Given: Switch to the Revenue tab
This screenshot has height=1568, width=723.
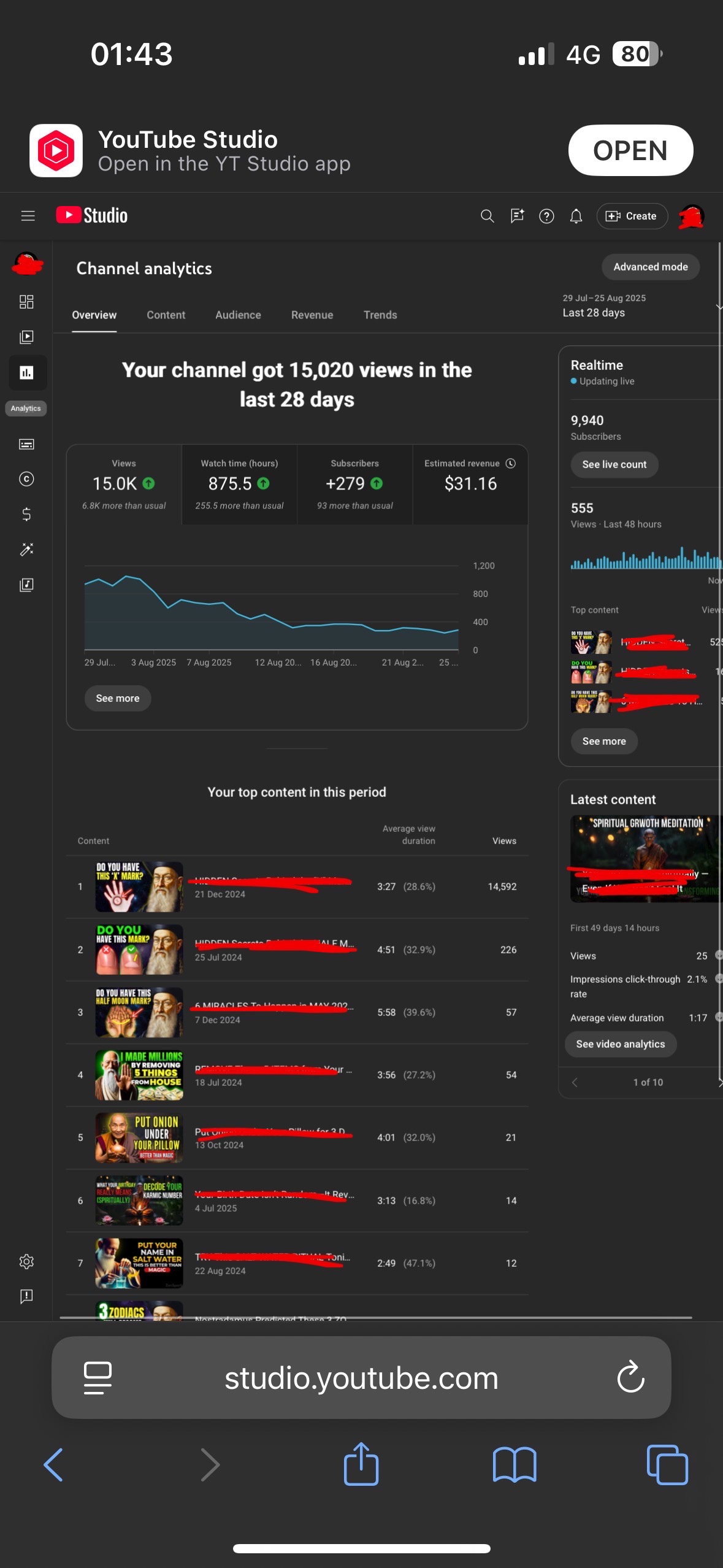Looking at the screenshot, I should [312, 315].
